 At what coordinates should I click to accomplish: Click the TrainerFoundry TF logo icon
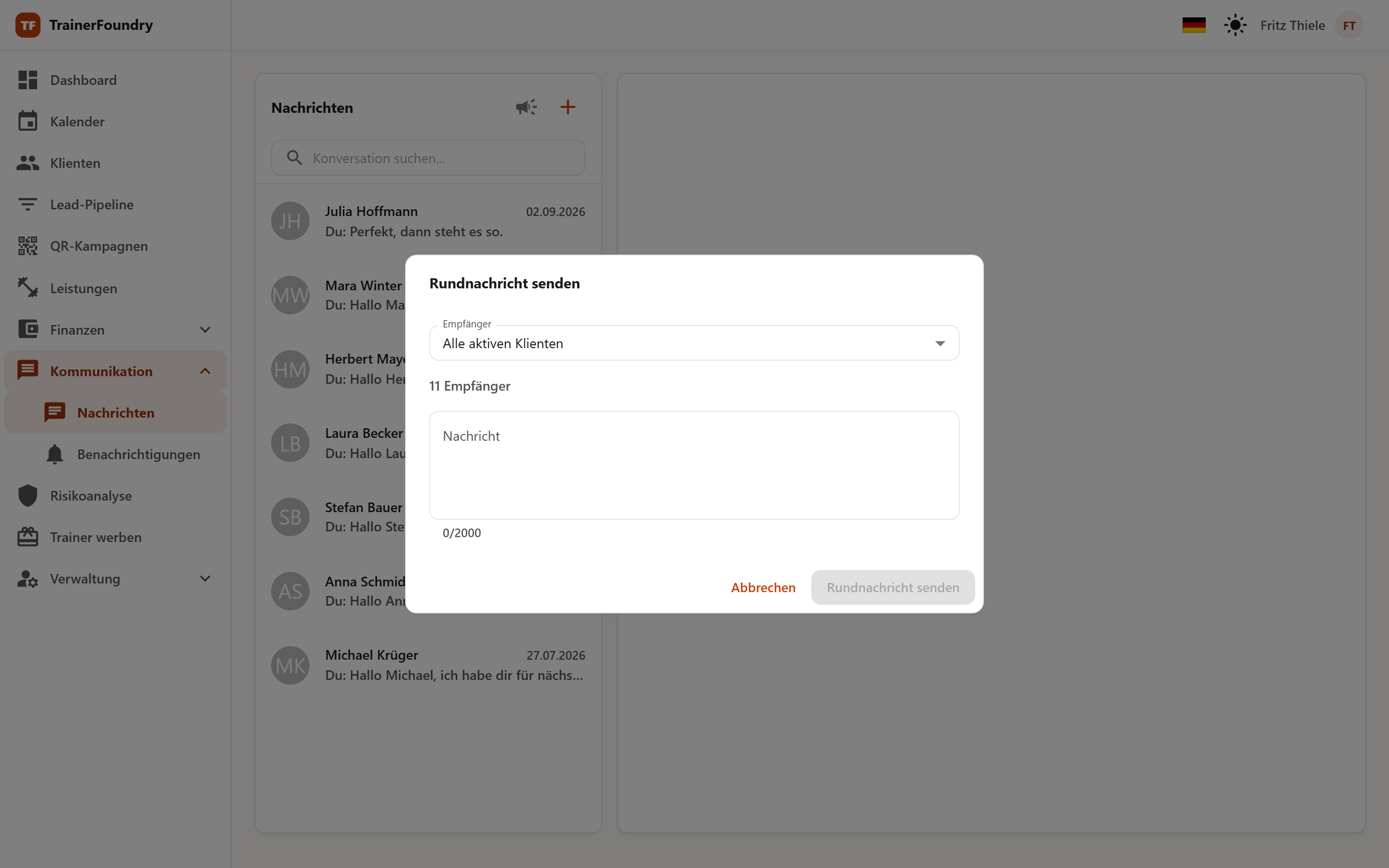pos(27,25)
